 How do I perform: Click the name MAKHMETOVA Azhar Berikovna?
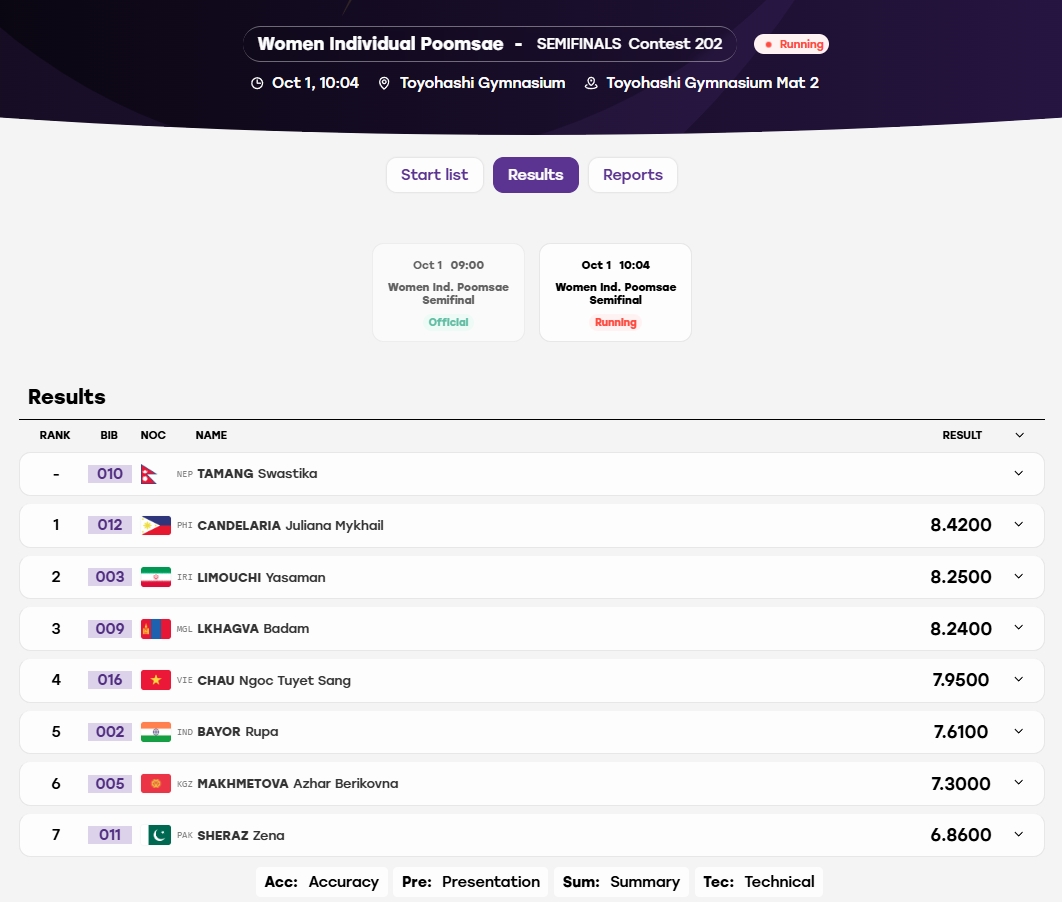click(297, 783)
